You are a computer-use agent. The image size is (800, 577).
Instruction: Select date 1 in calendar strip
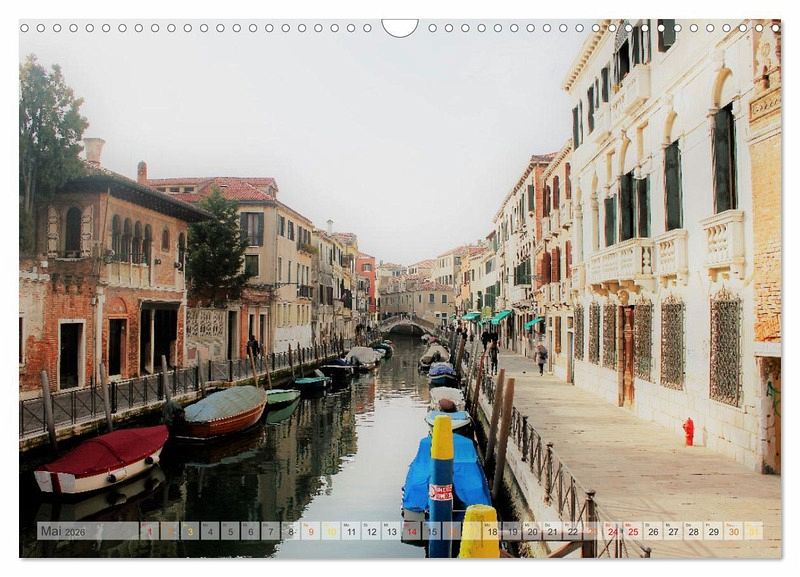149,531
